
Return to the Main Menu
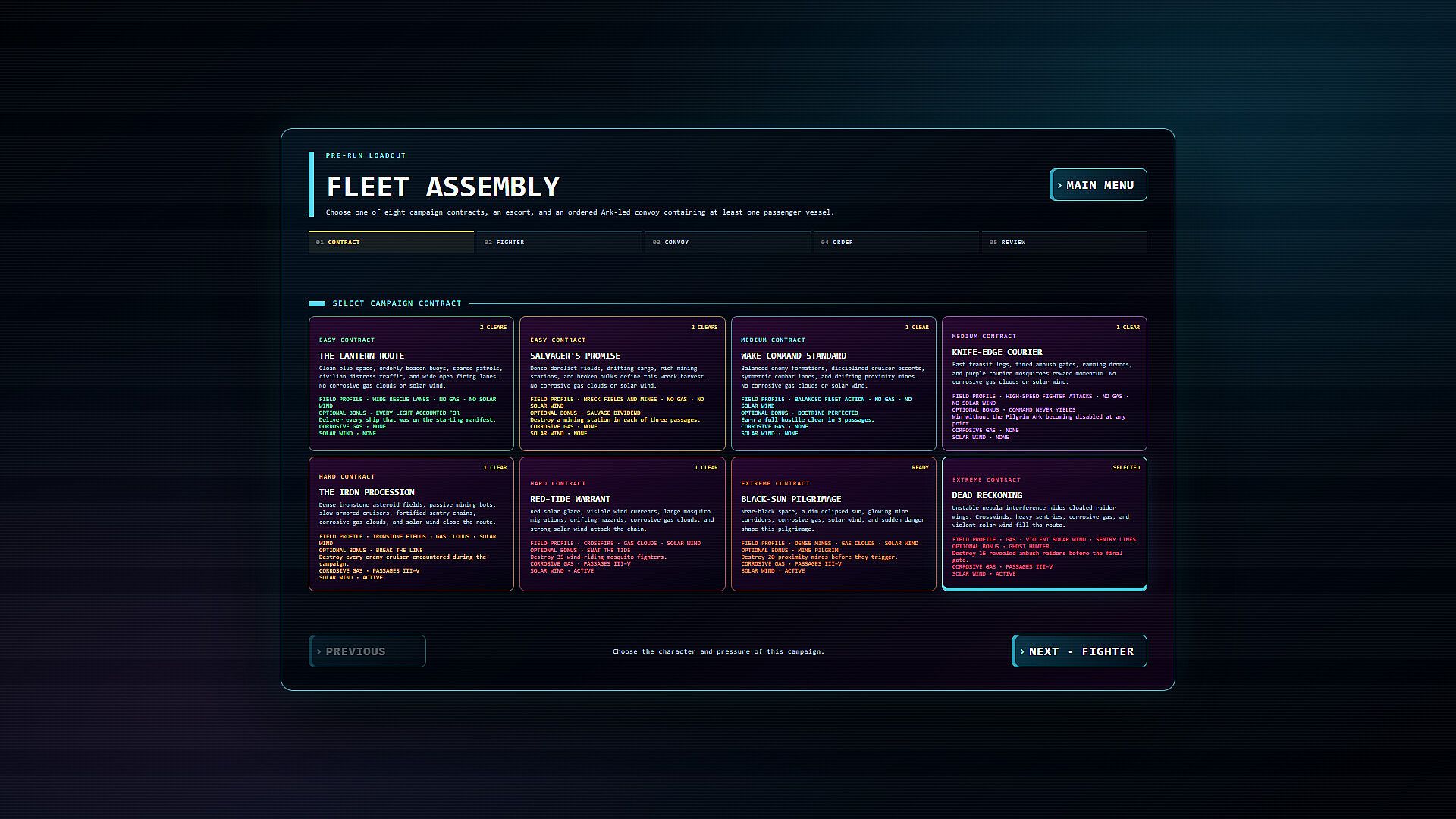tap(1098, 185)
